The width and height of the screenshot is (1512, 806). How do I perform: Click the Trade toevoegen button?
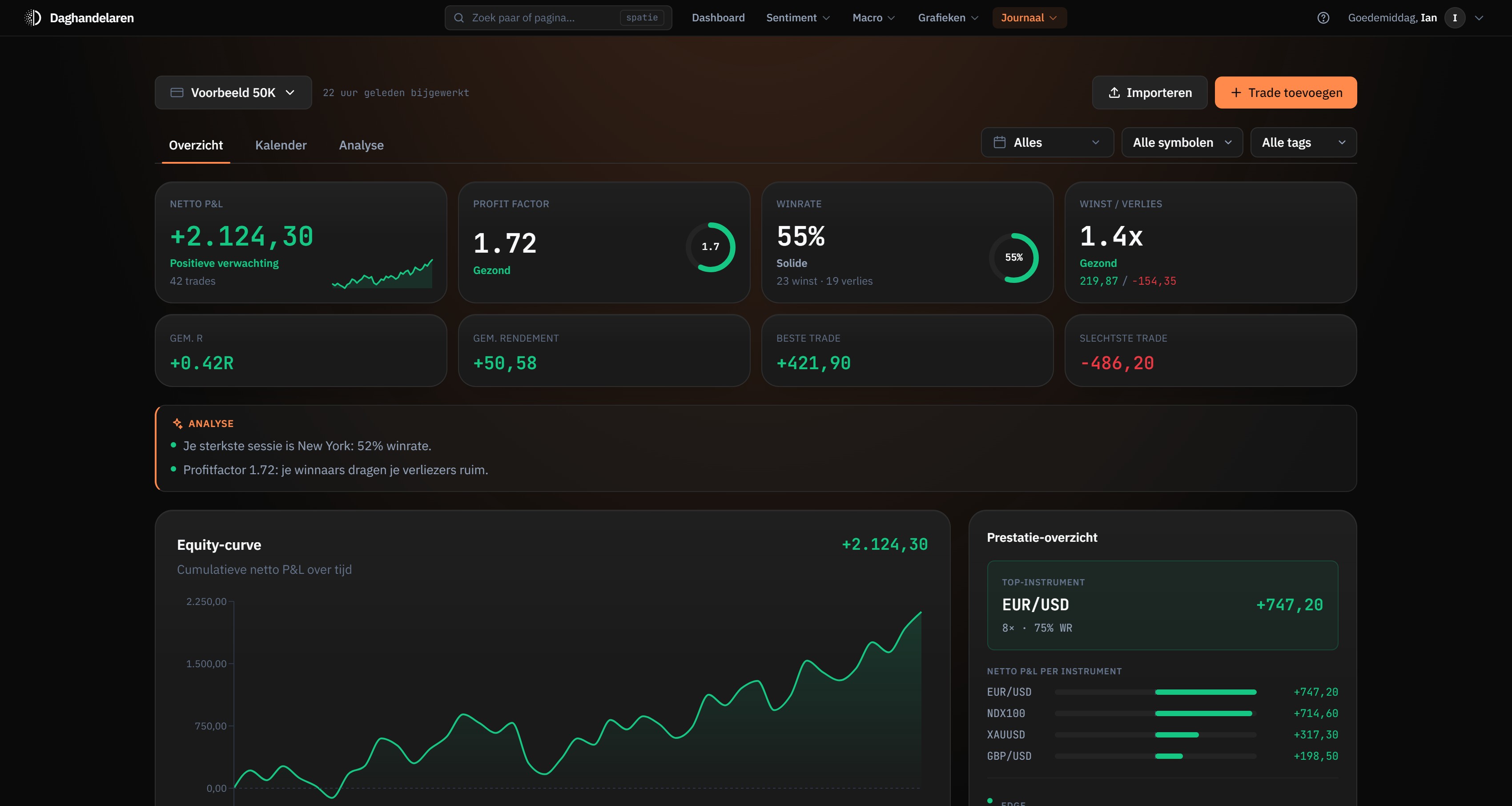pyautogui.click(x=1286, y=93)
